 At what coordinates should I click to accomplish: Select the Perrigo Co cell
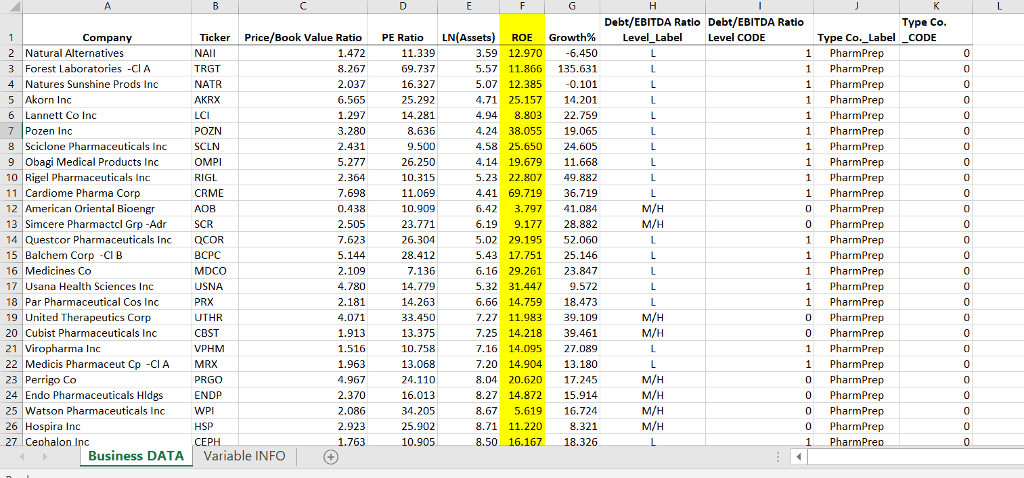pyautogui.click(x=107, y=379)
